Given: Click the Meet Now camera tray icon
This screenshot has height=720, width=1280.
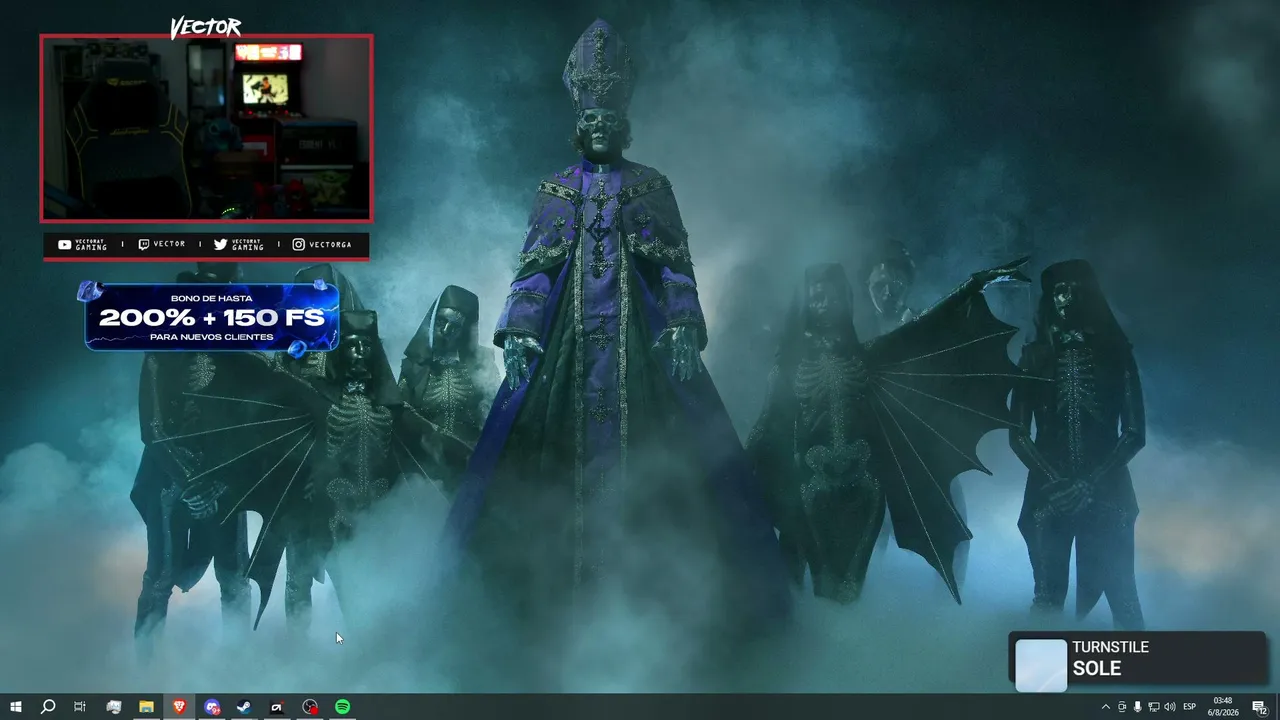Looking at the screenshot, I should tap(1122, 707).
